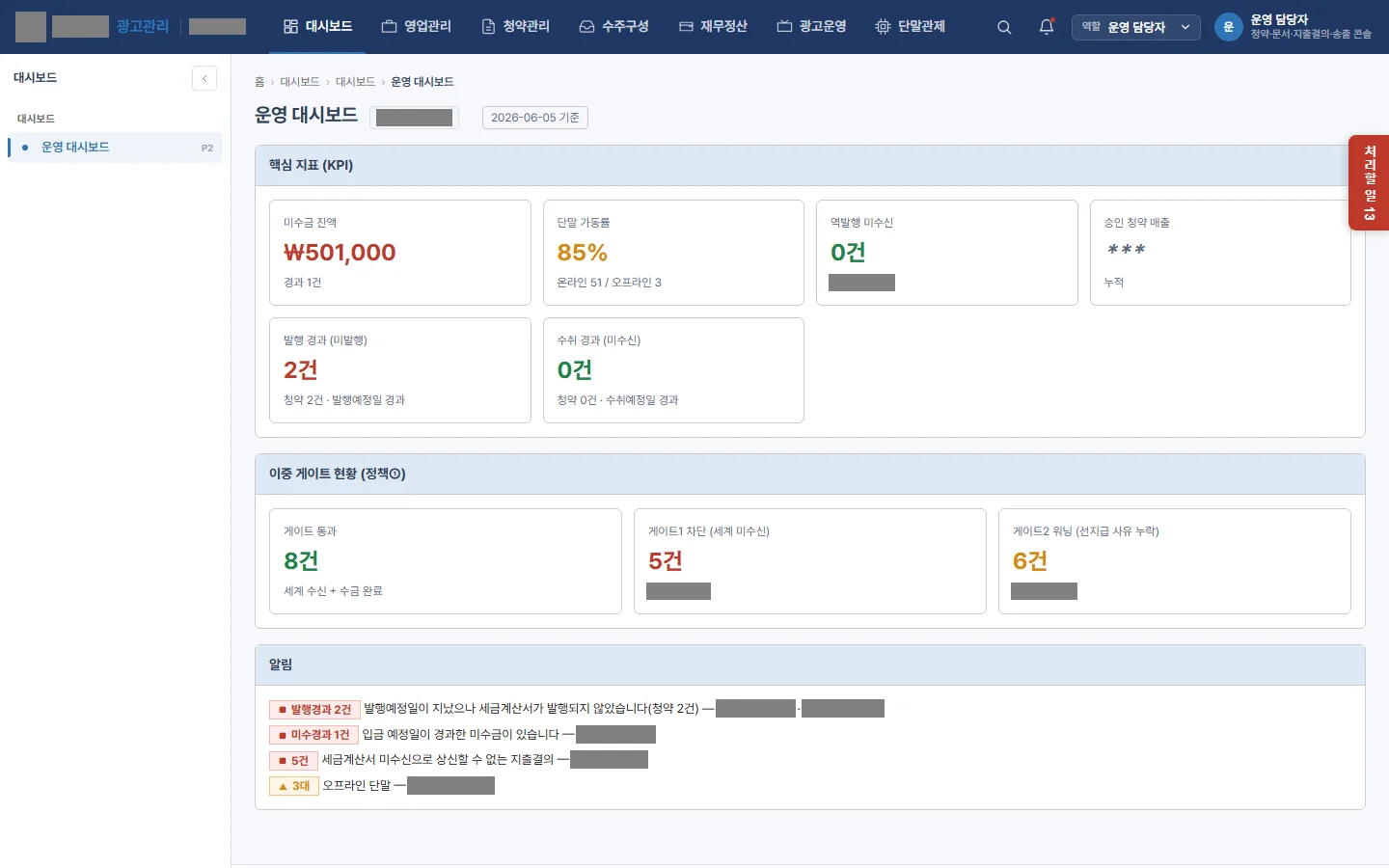Click the 홈 breadcrumb link
This screenshot has width=1389, height=868.
(259, 82)
